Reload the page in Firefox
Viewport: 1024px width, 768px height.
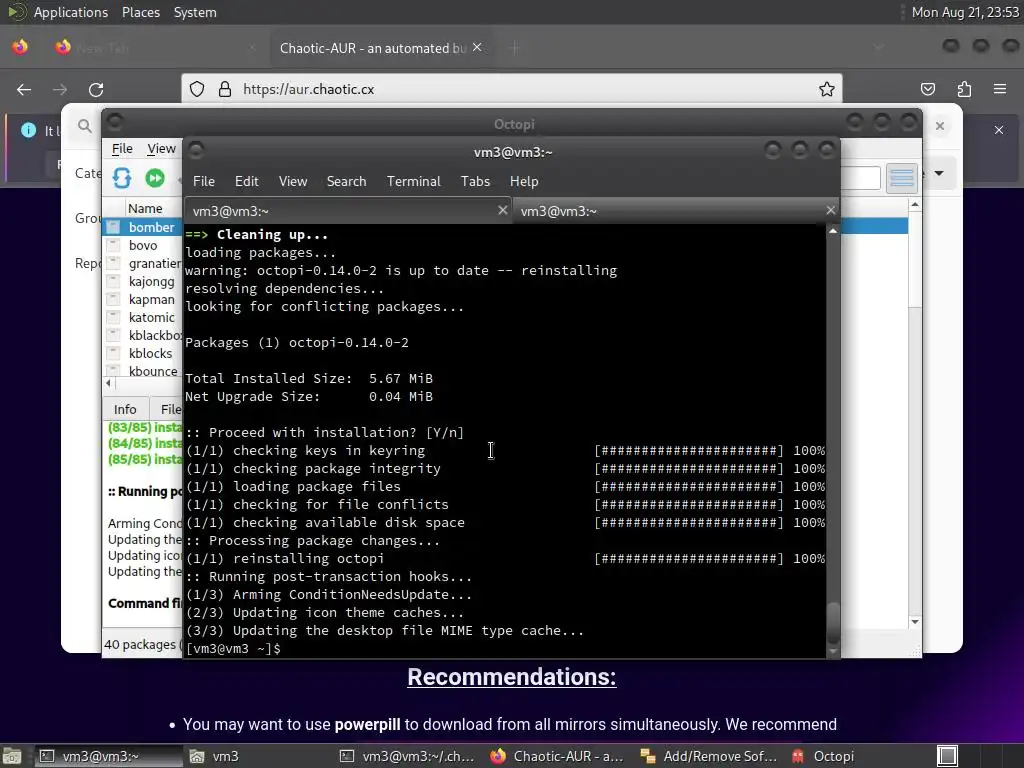[x=96, y=89]
